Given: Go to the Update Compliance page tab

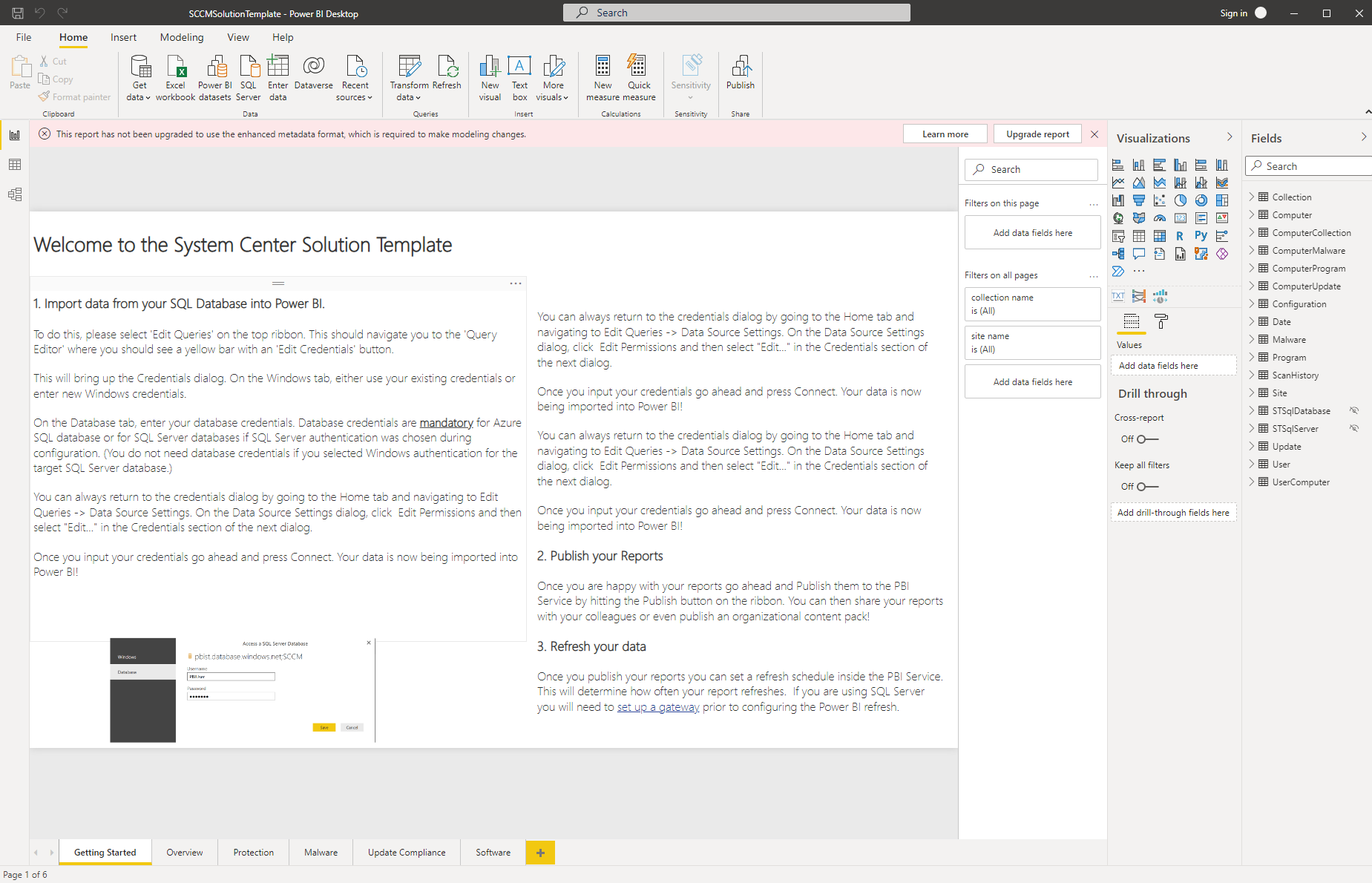Looking at the screenshot, I should point(407,853).
